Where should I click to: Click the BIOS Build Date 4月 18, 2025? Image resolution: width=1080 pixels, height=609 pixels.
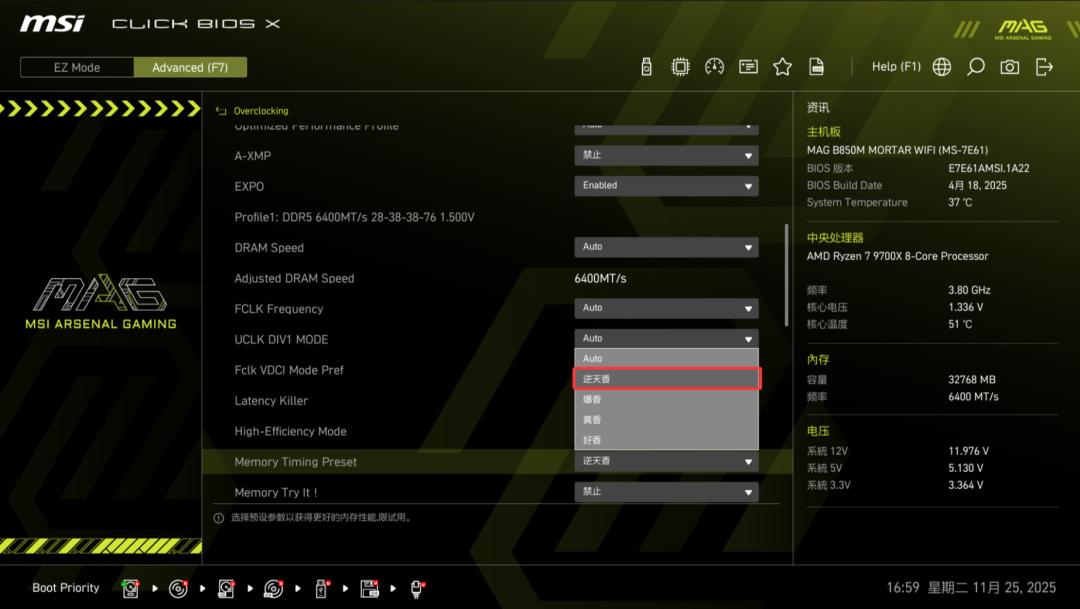pos(977,185)
